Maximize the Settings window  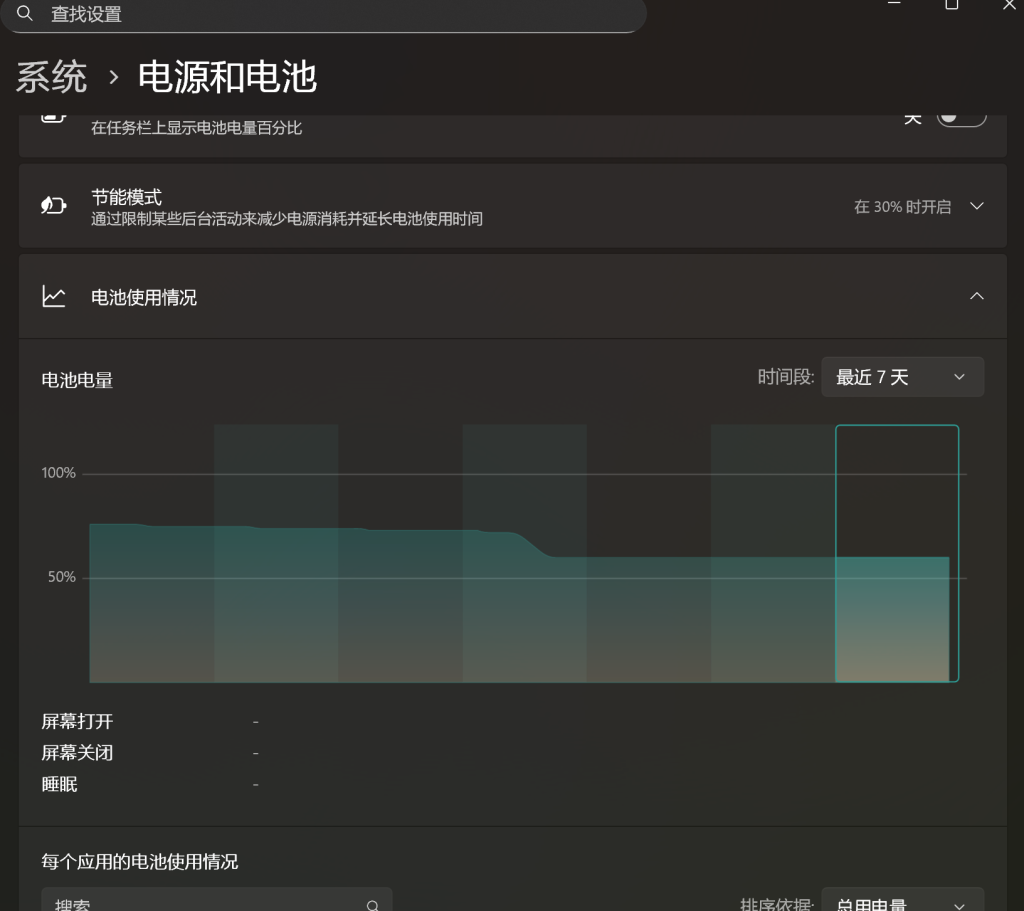pyautogui.click(x=951, y=5)
